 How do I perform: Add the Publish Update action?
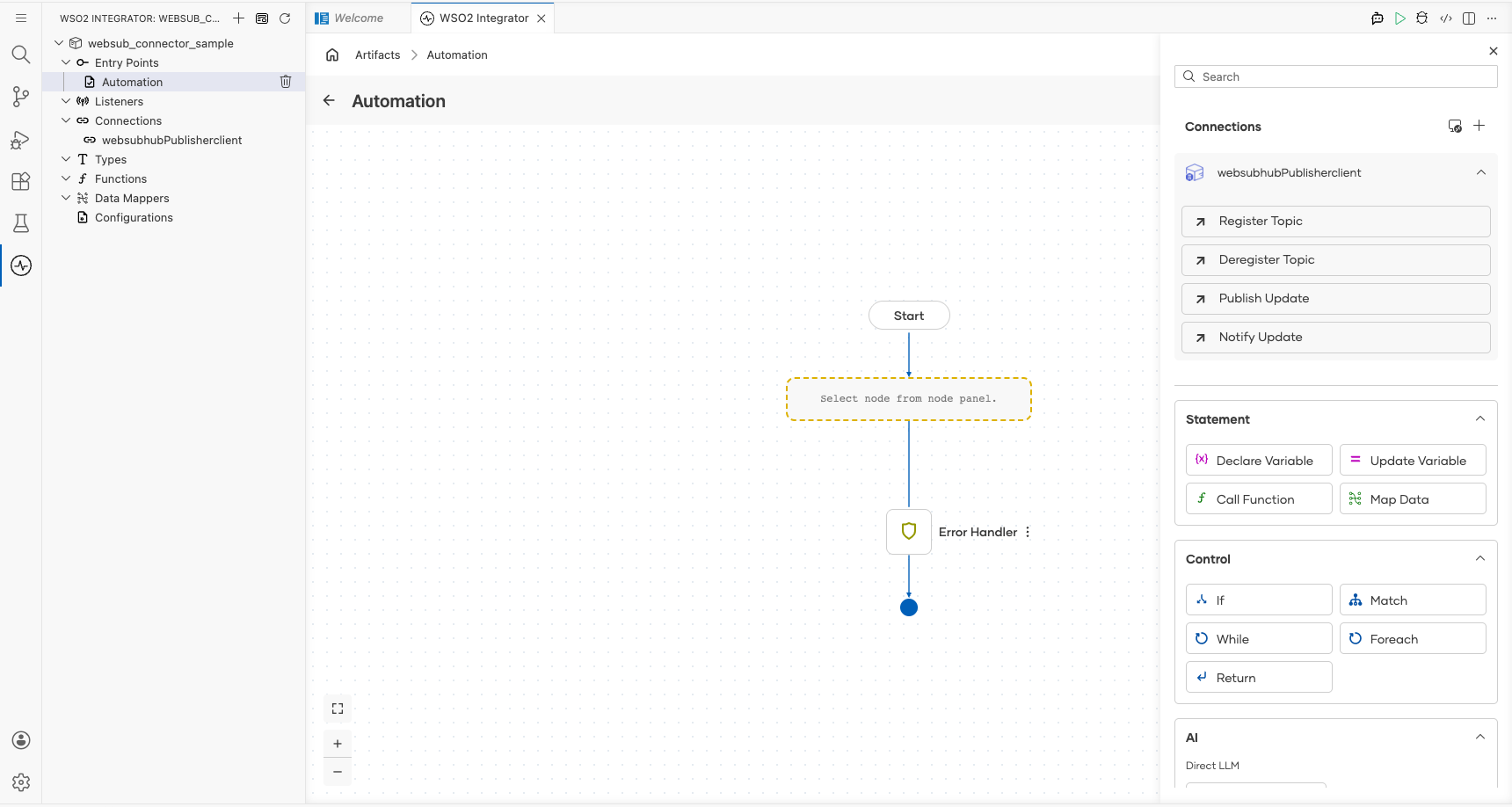(x=1336, y=299)
